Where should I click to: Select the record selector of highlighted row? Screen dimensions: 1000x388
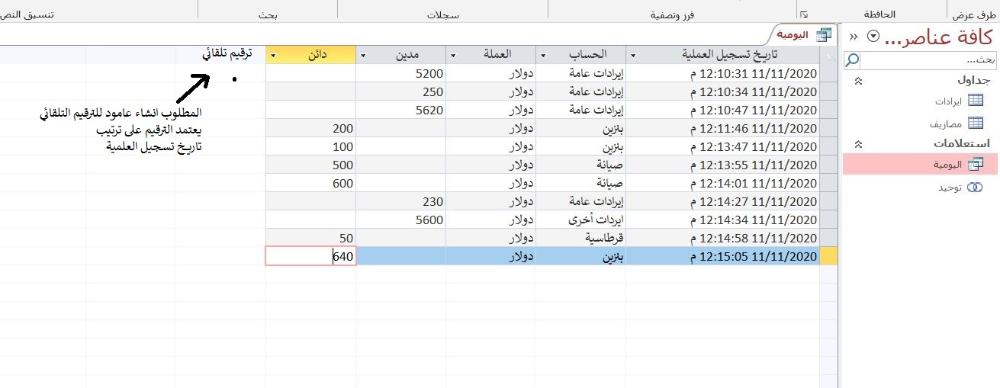pyautogui.click(x=828, y=257)
